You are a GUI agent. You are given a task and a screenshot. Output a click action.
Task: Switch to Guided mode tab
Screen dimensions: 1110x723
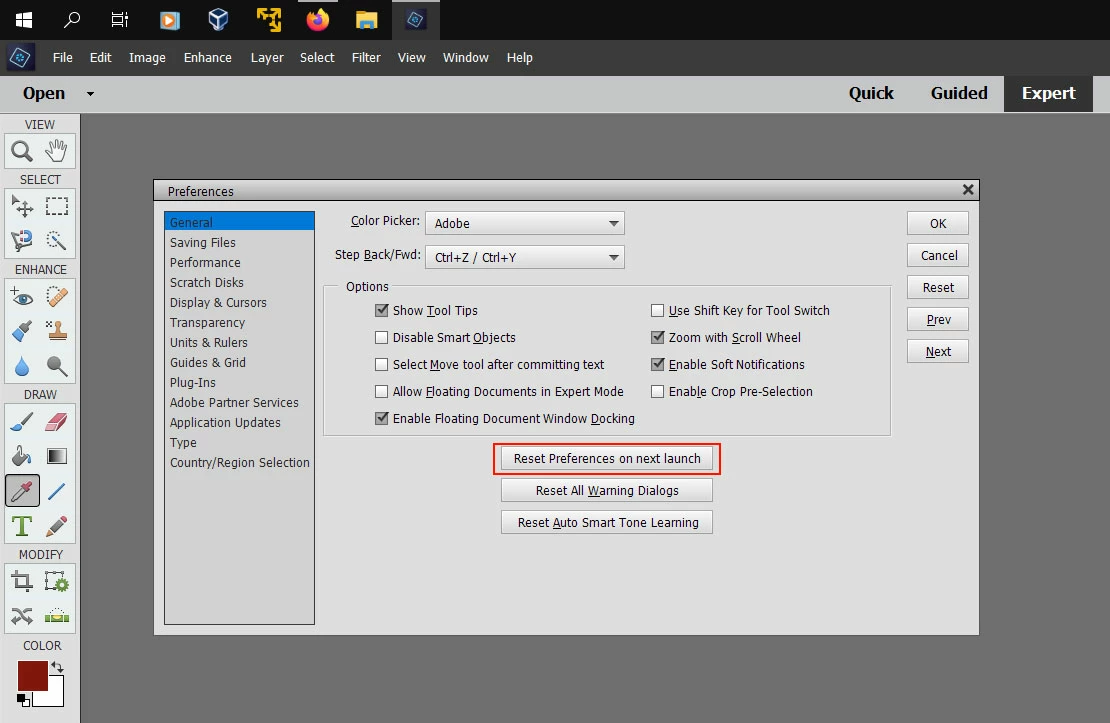(959, 93)
